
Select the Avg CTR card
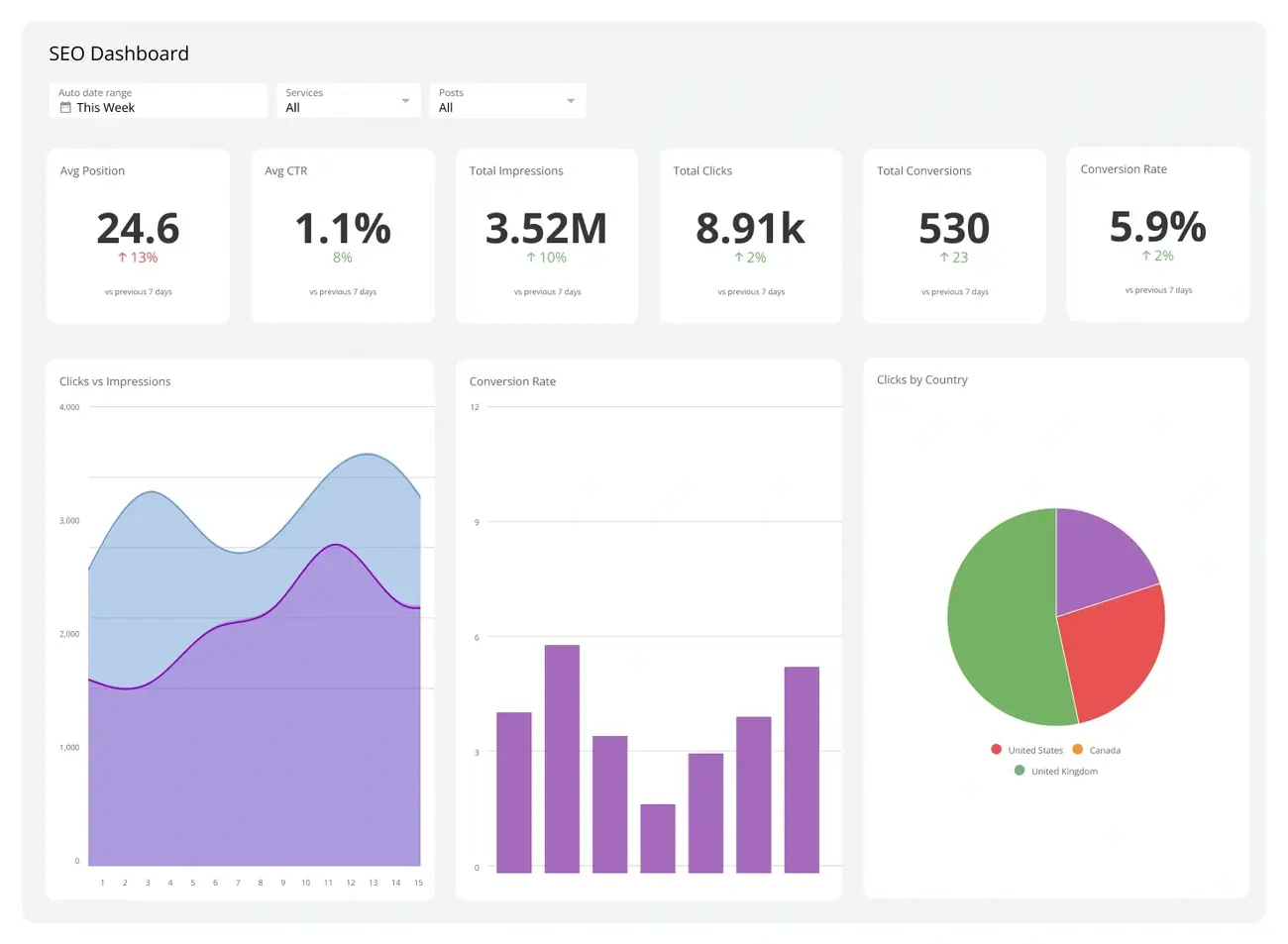[x=342, y=235]
